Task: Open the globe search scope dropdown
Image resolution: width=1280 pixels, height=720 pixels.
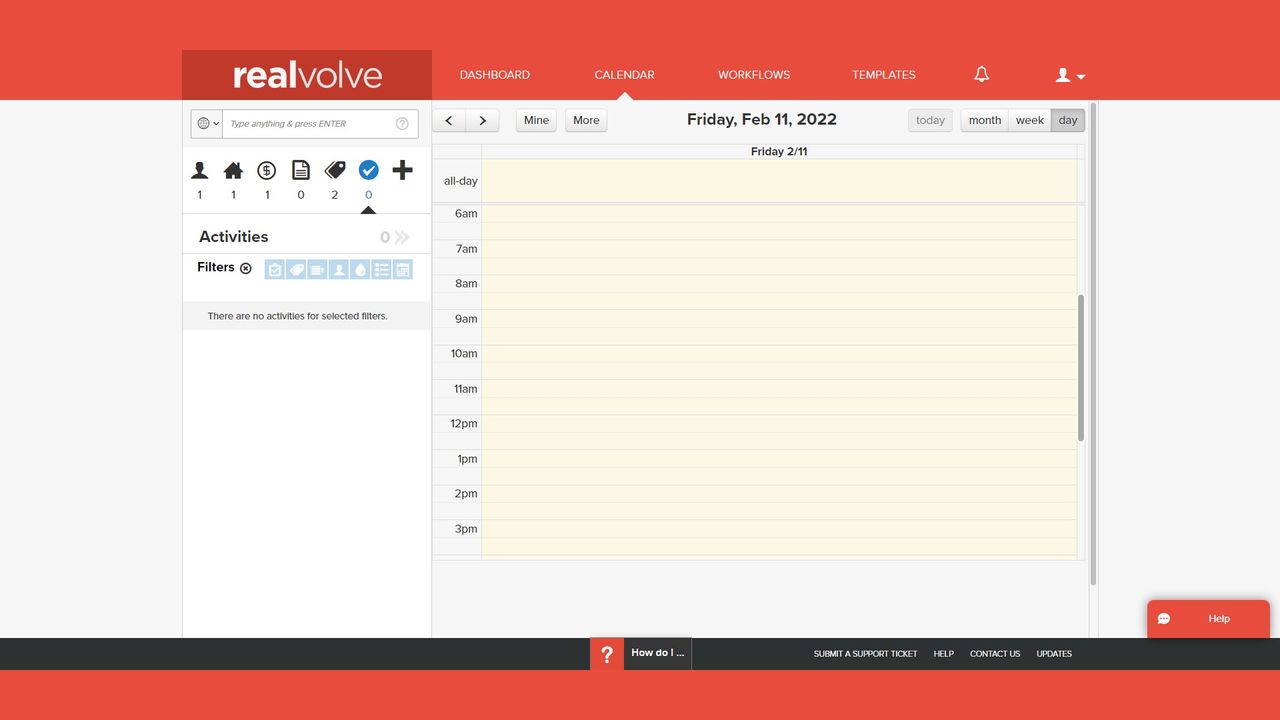Action: coord(207,124)
